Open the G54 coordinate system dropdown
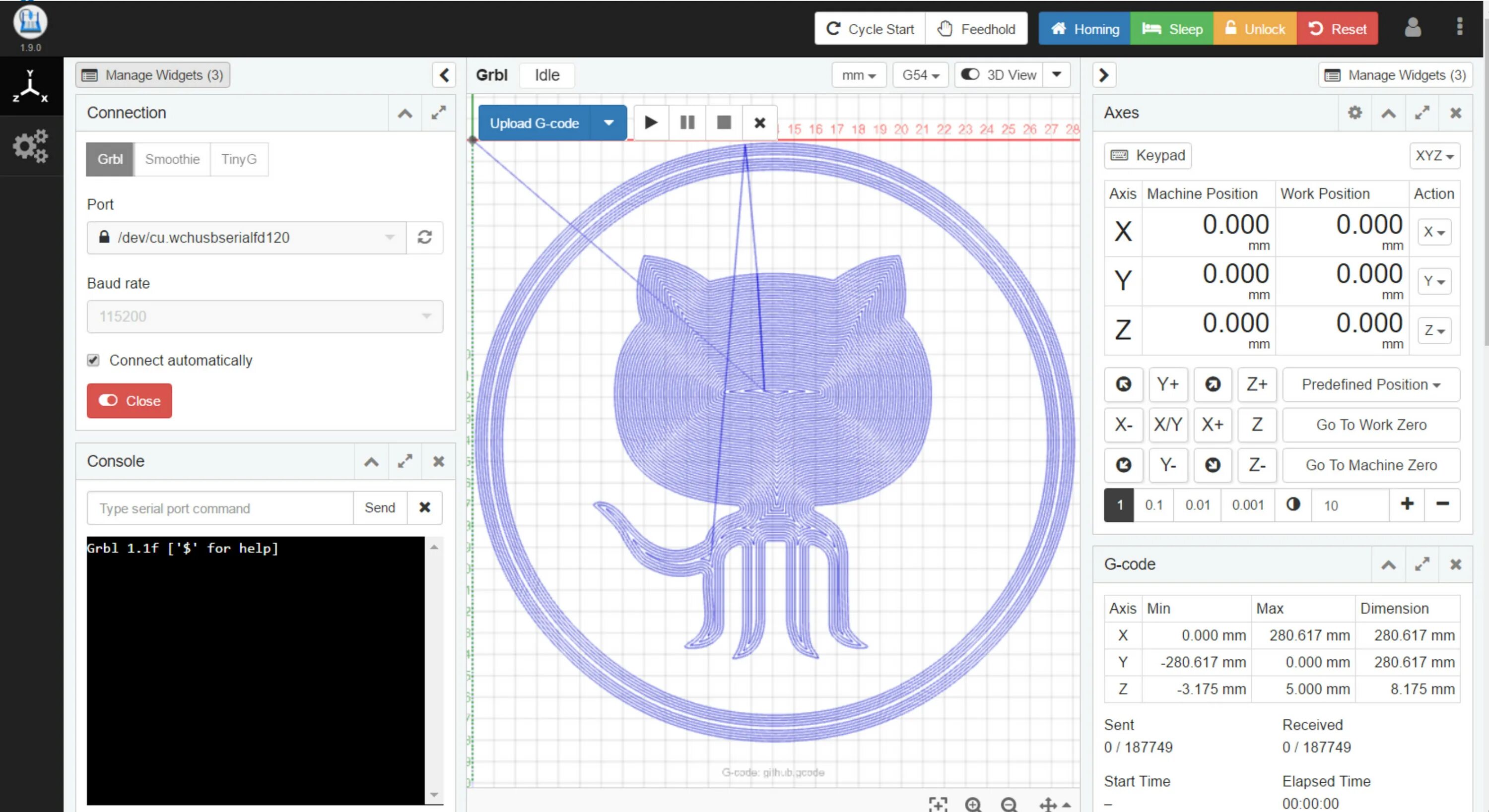Viewport: 1489px width, 812px height. tap(920, 75)
